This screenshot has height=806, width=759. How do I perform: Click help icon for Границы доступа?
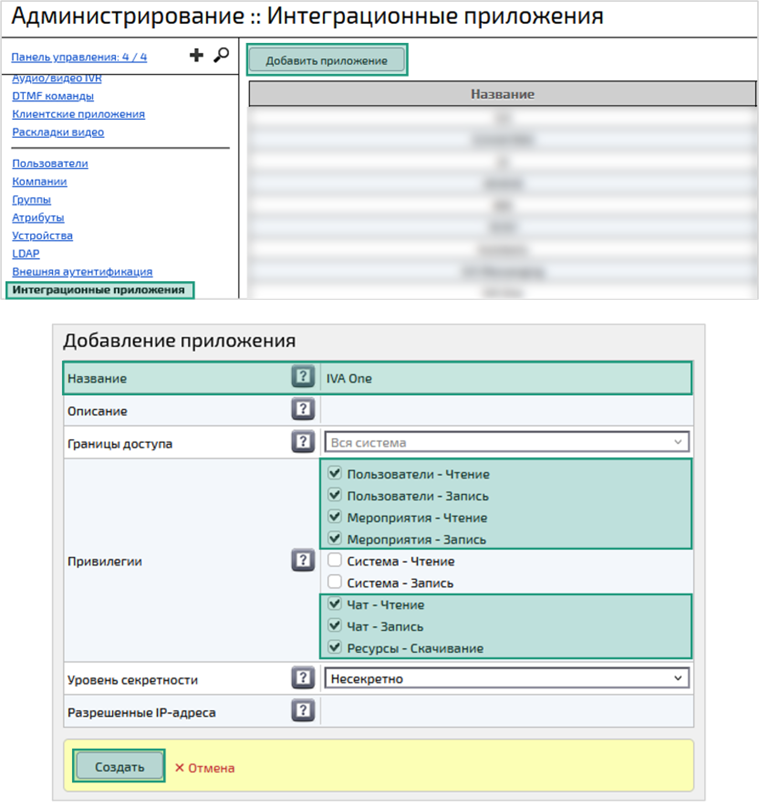pyautogui.click(x=303, y=442)
